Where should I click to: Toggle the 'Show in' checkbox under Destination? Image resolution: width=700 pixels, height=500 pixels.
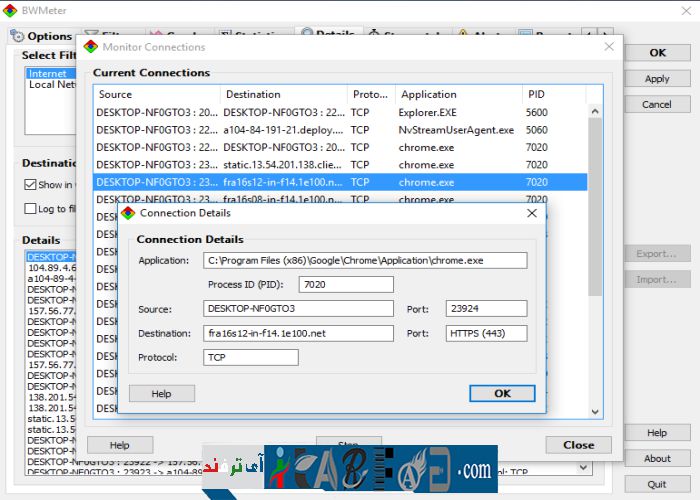pyautogui.click(x=31, y=185)
